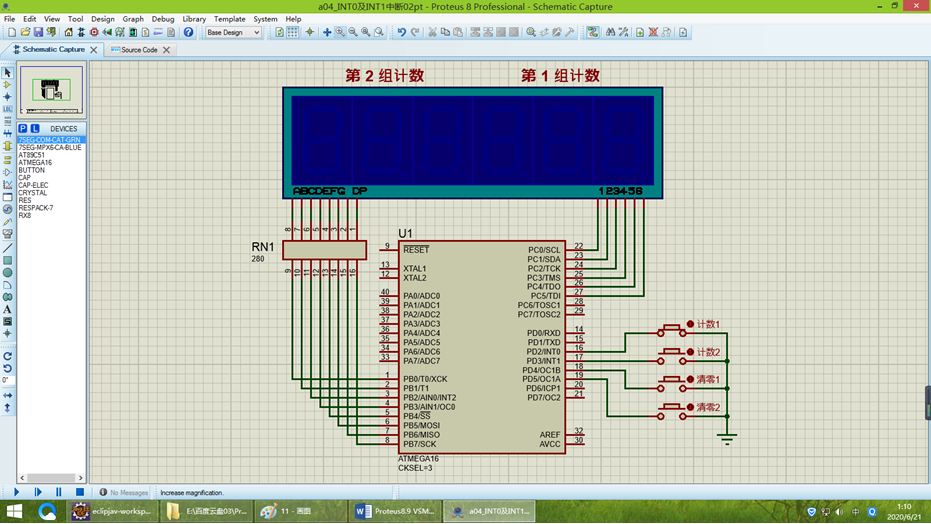Open the eclipse workspace taskbar item
The height and width of the screenshot is (524, 931).
coord(113,511)
